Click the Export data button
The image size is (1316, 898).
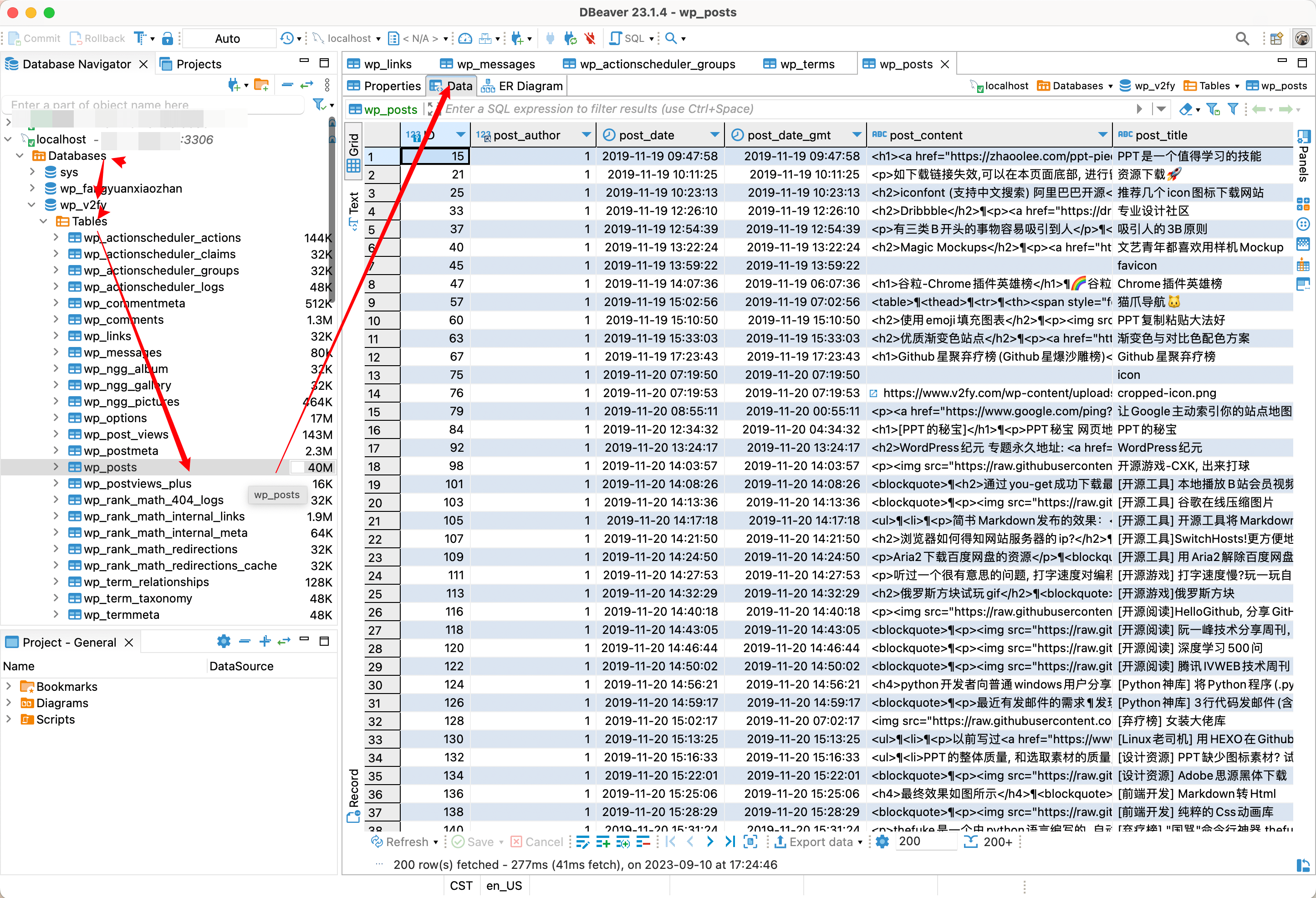813,842
